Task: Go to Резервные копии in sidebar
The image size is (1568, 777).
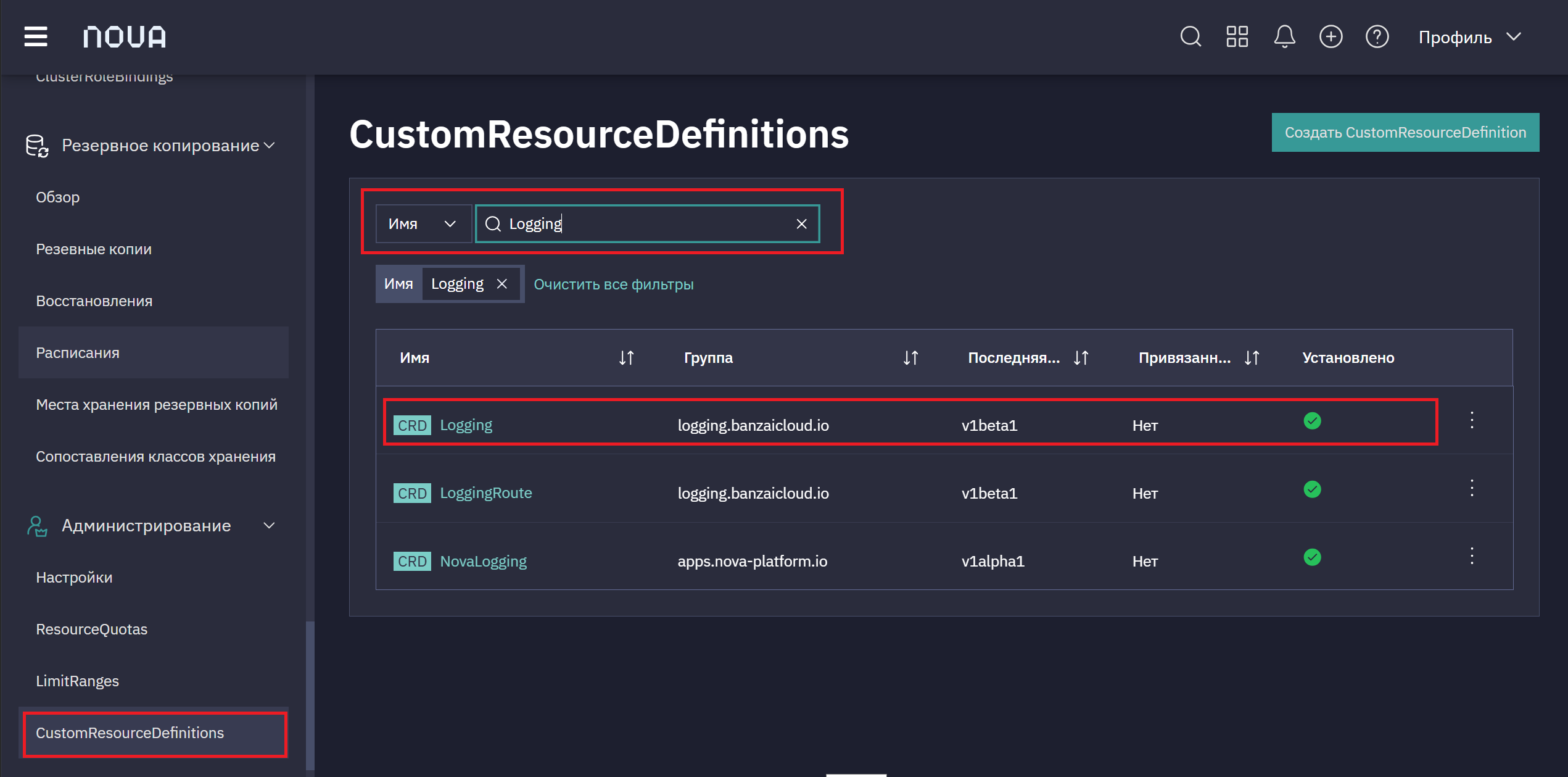Action: (x=94, y=249)
